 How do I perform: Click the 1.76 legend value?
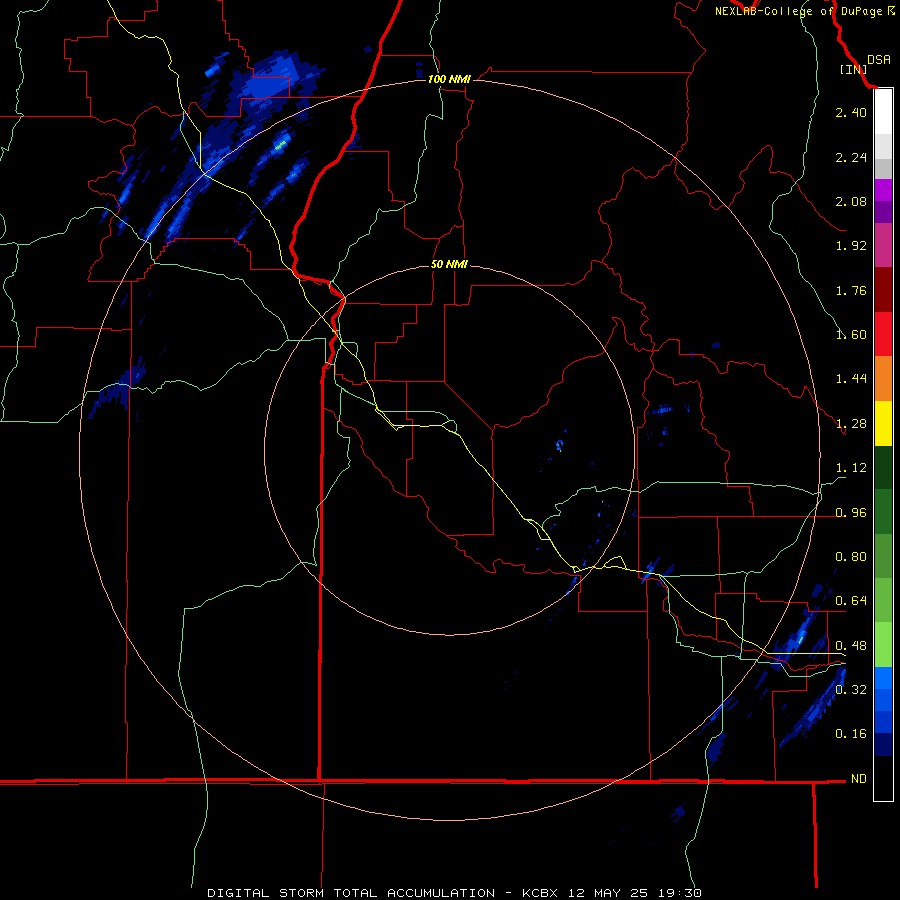point(851,290)
